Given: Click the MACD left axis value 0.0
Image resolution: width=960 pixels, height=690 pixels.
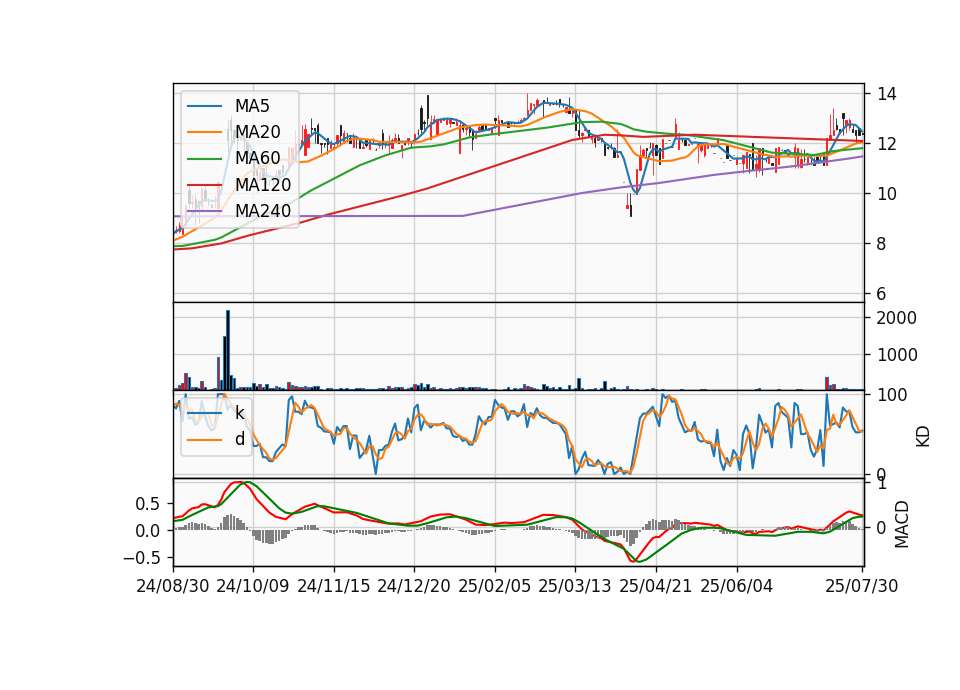Looking at the screenshot, I should (x=146, y=531).
